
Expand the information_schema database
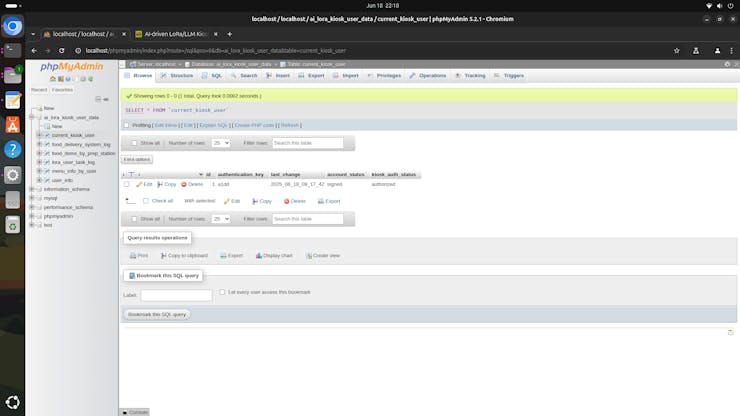point(32,189)
